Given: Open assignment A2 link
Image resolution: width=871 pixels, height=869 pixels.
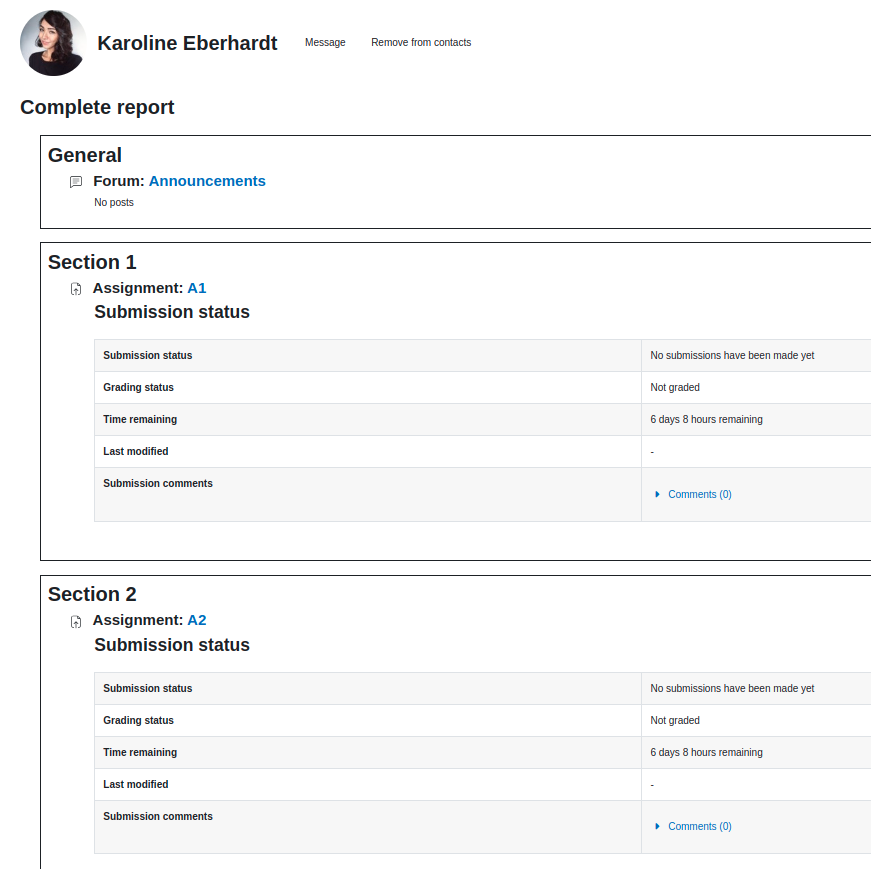Looking at the screenshot, I should tap(197, 620).
